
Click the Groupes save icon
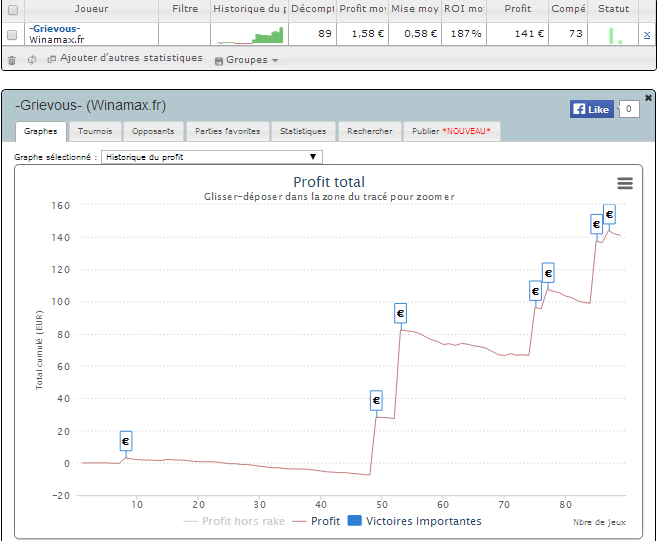[x=219, y=61]
